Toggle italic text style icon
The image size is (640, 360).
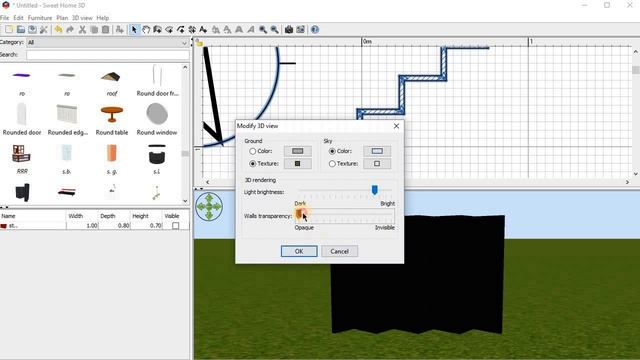point(251,29)
